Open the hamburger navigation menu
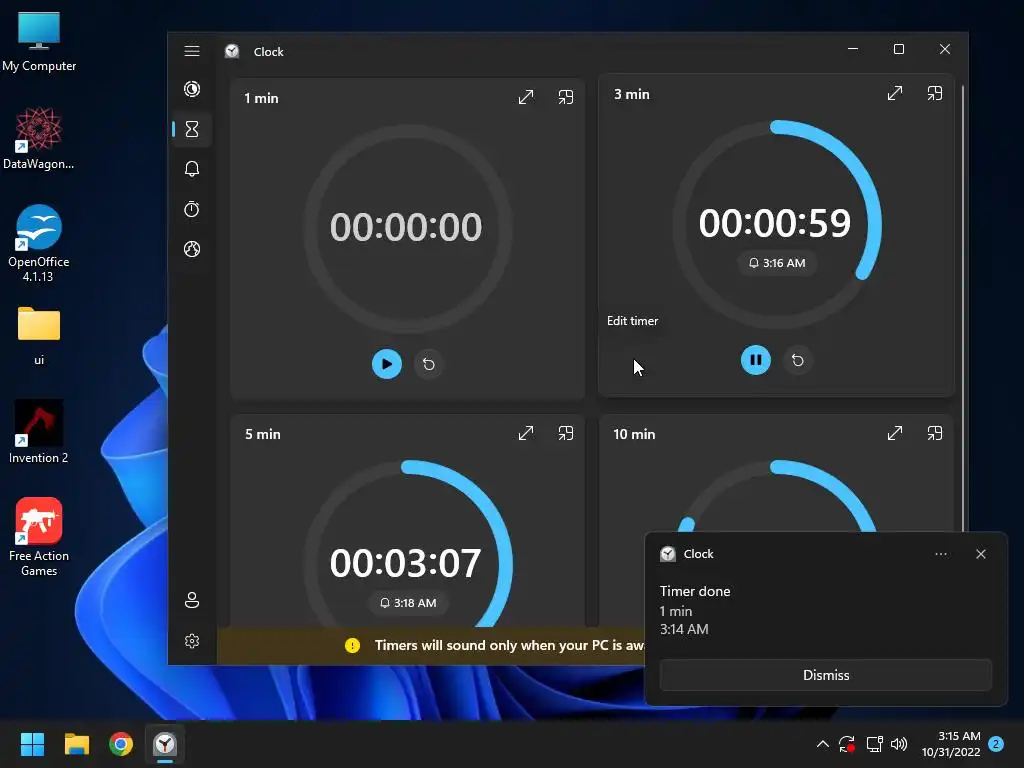This screenshot has height=768, width=1024. (x=192, y=51)
